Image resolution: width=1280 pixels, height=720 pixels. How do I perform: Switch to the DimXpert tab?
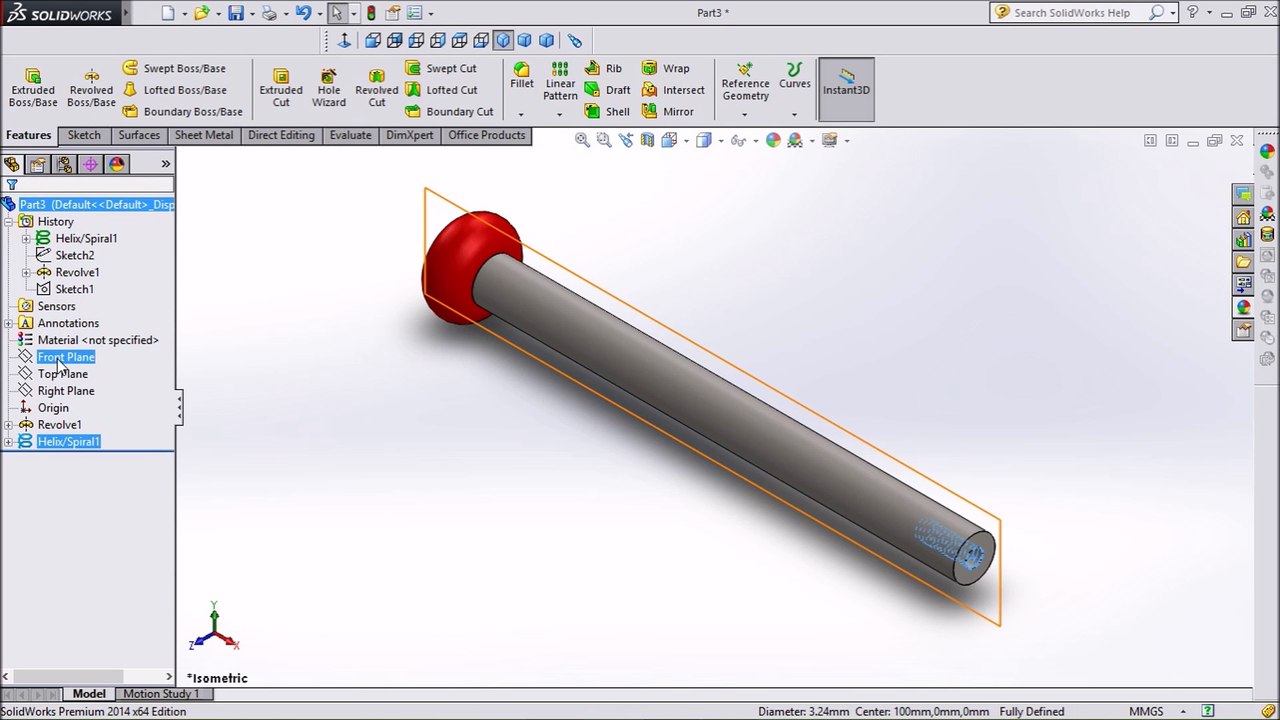point(410,136)
